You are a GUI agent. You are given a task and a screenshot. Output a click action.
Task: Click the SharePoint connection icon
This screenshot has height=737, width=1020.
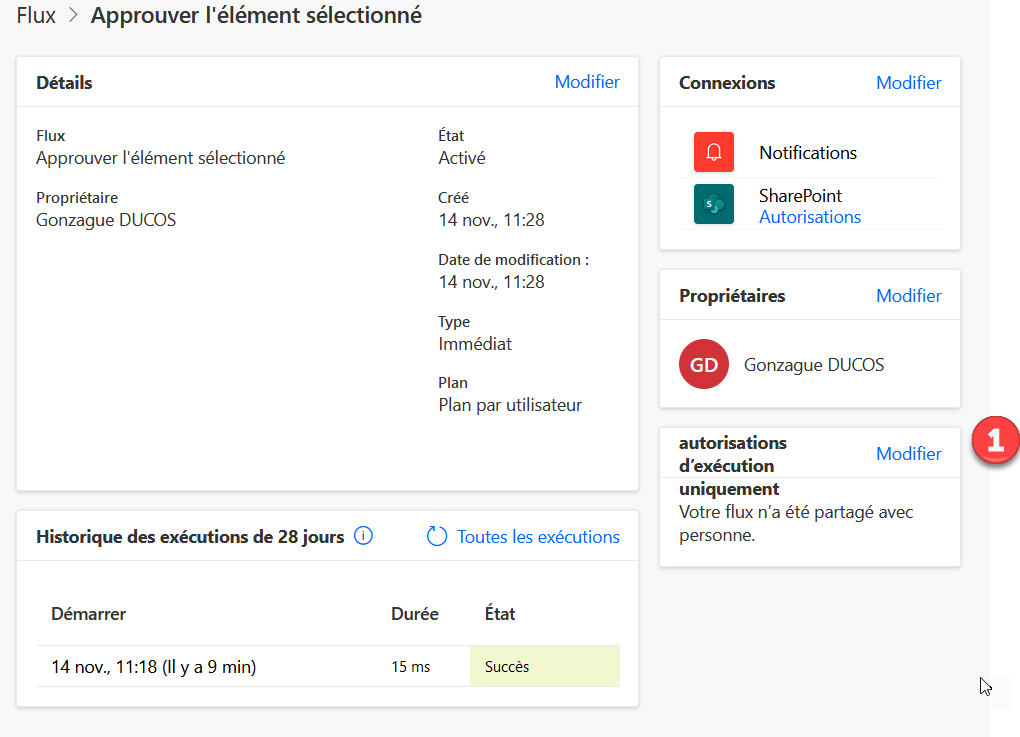point(714,204)
